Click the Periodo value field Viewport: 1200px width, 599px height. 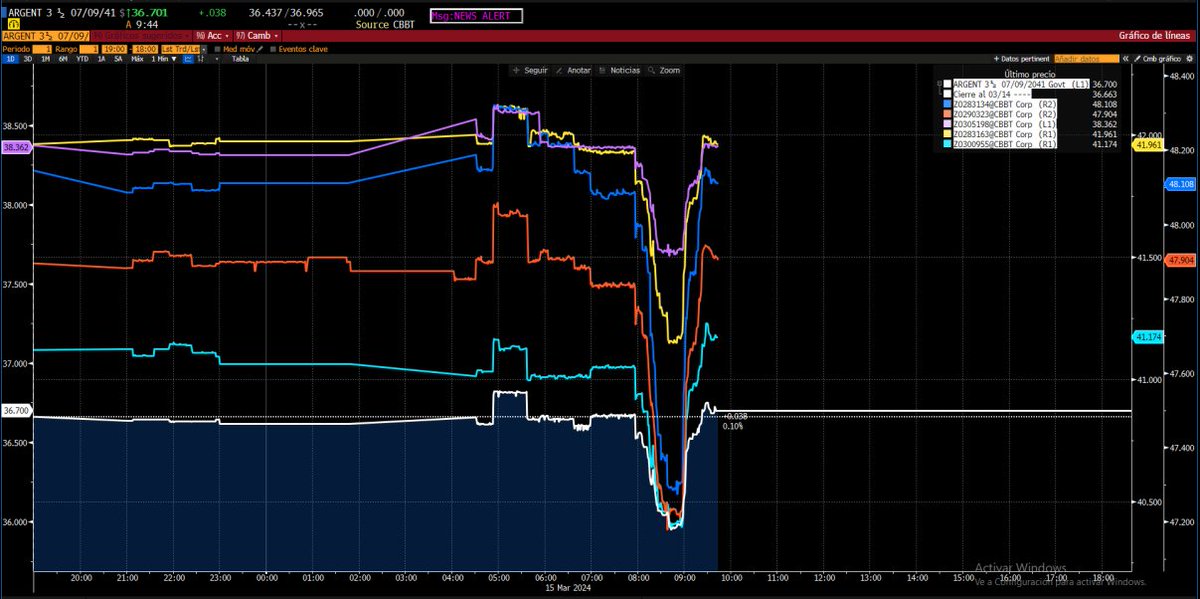[41, 49]
